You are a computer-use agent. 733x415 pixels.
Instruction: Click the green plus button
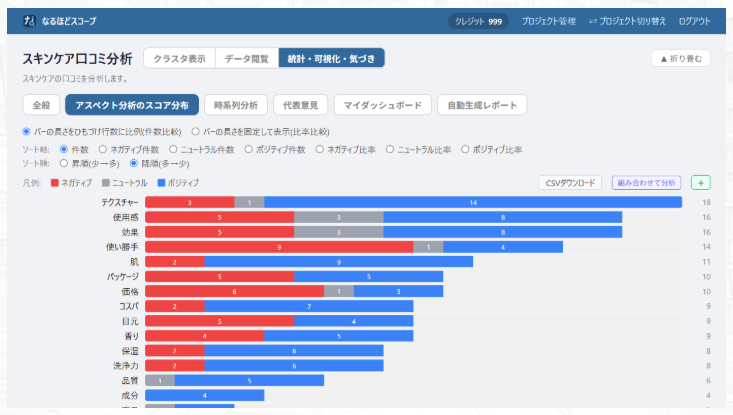click(700, 183)
